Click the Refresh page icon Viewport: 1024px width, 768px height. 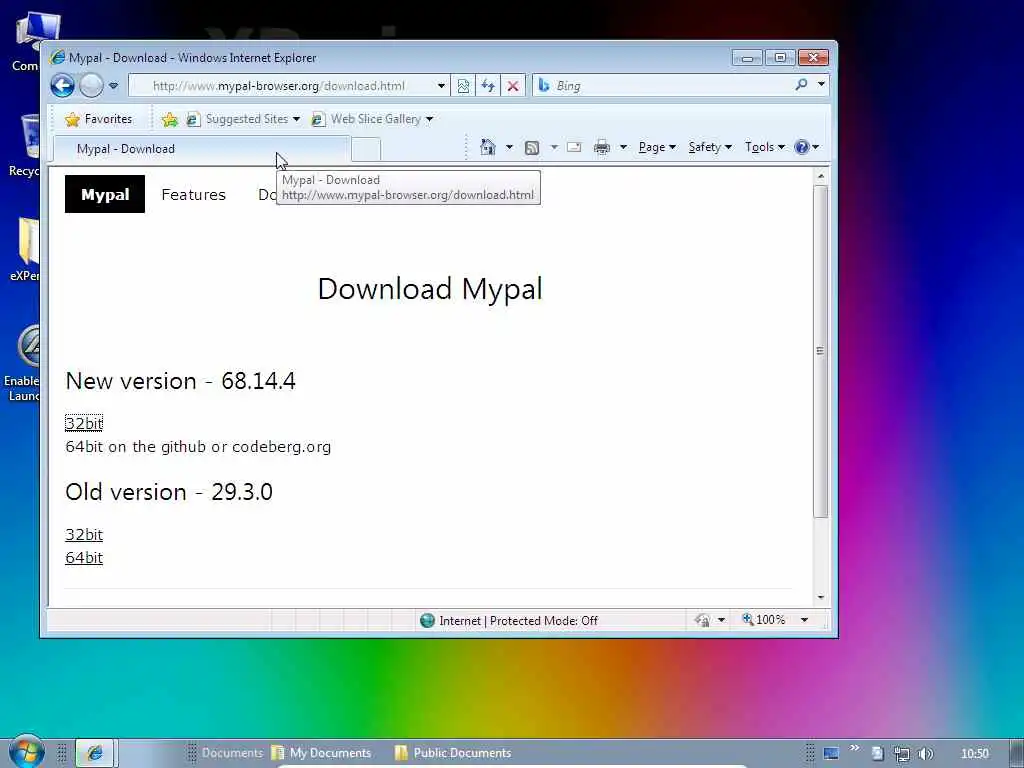tap(488, 86)
